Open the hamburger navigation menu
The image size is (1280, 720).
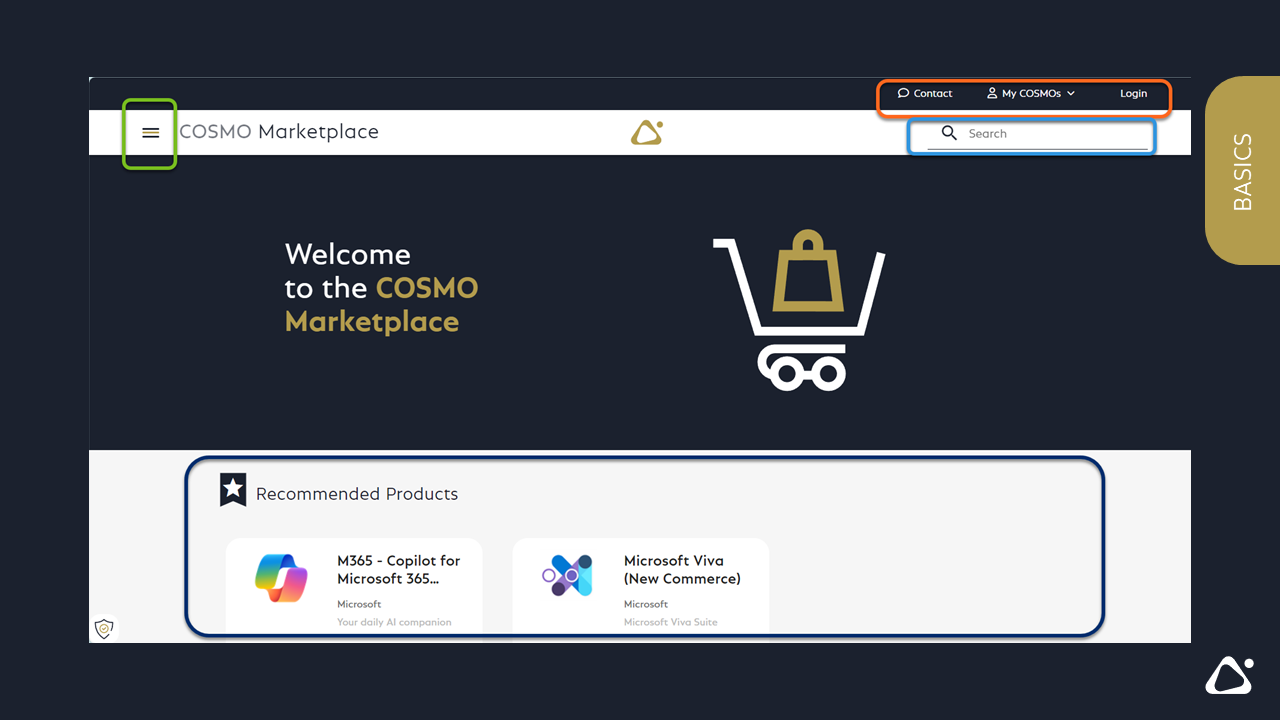151,133
